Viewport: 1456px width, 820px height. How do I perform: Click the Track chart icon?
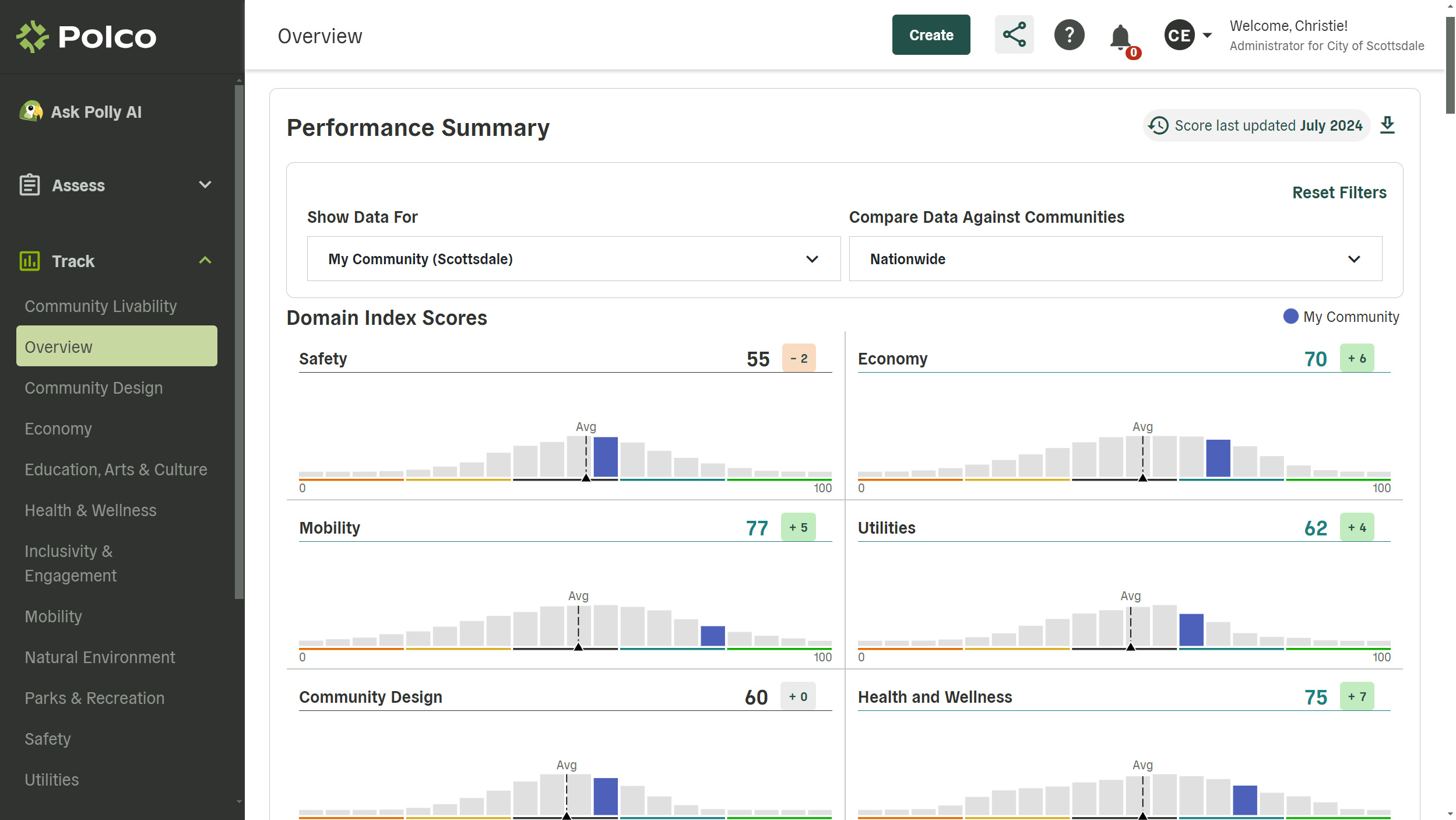[30, 261]
